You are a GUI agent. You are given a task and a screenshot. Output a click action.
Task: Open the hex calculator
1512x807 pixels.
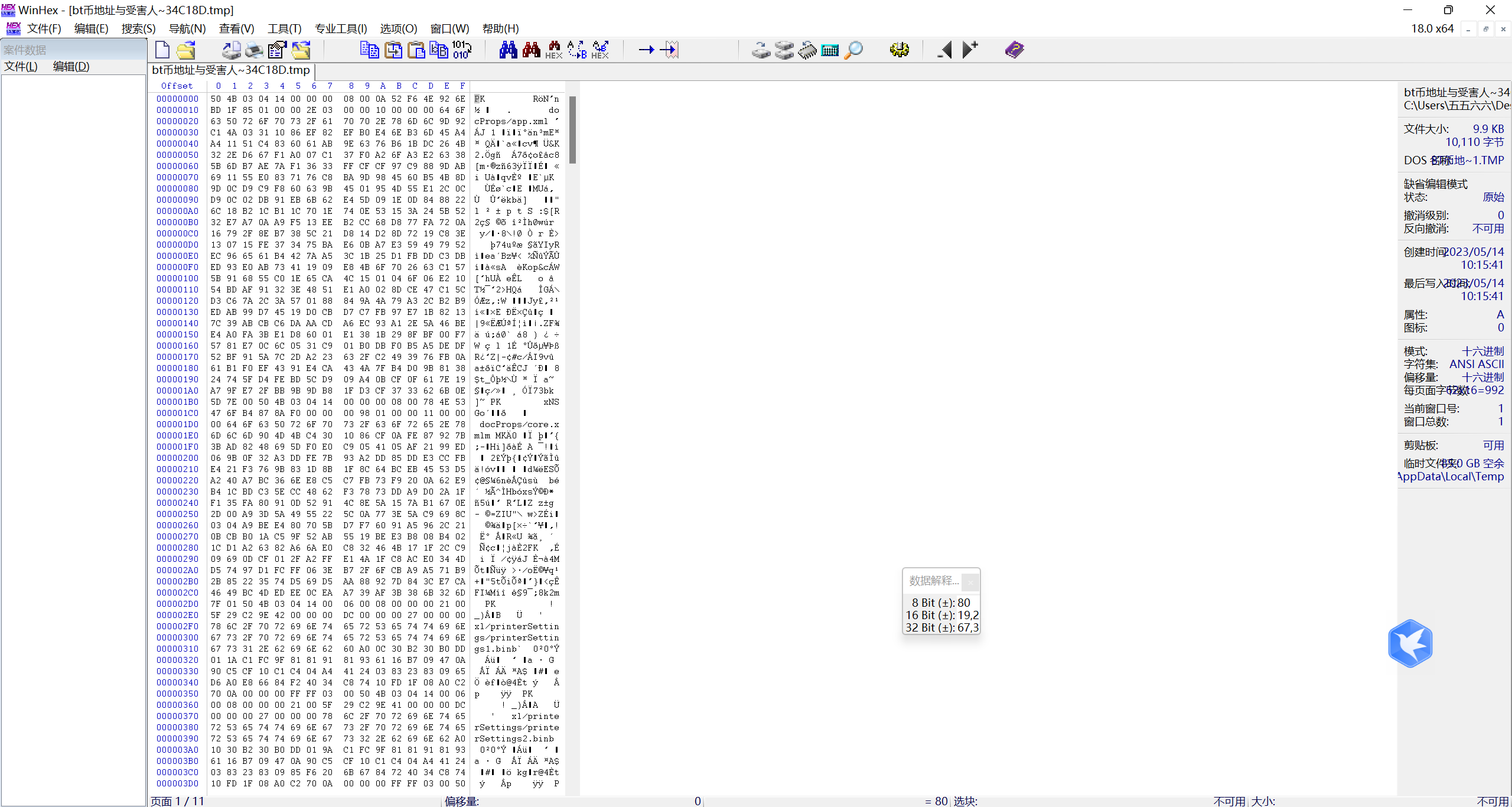pos(830,50)
